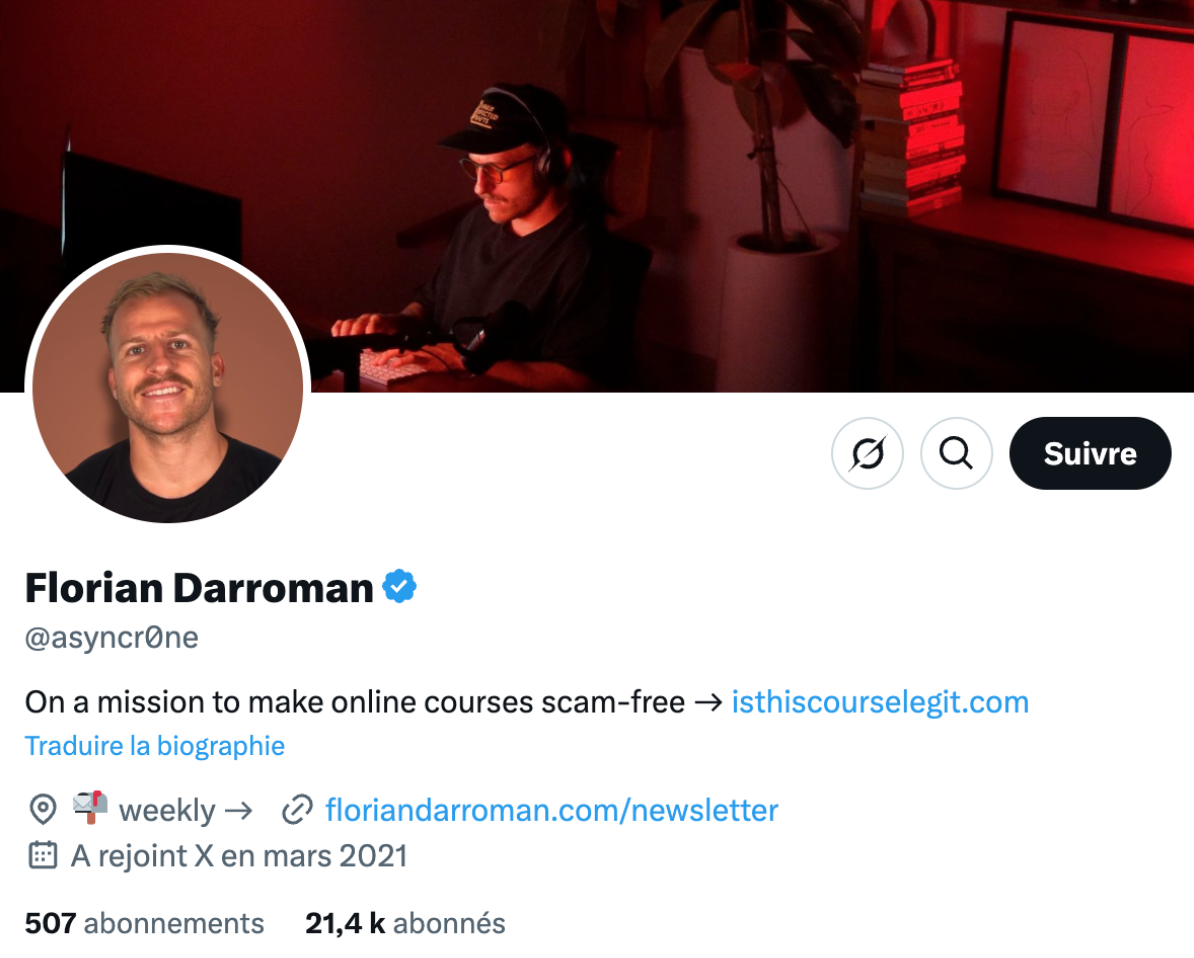Open the round profile picture
Image resolution: width=1194 pixels, height=958 pixels.
click(168, 388)
